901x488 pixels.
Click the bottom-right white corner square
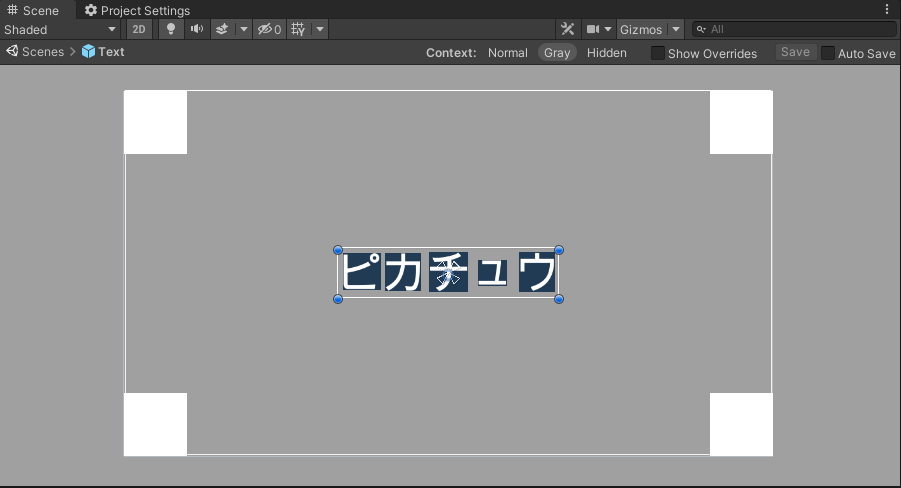coord(741,425)
